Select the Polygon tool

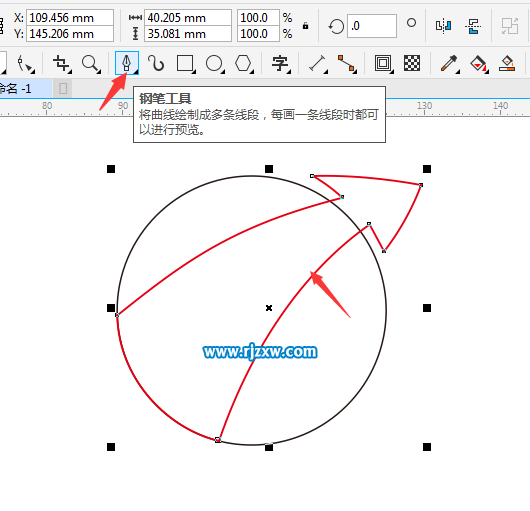click(x=244, y=64)
